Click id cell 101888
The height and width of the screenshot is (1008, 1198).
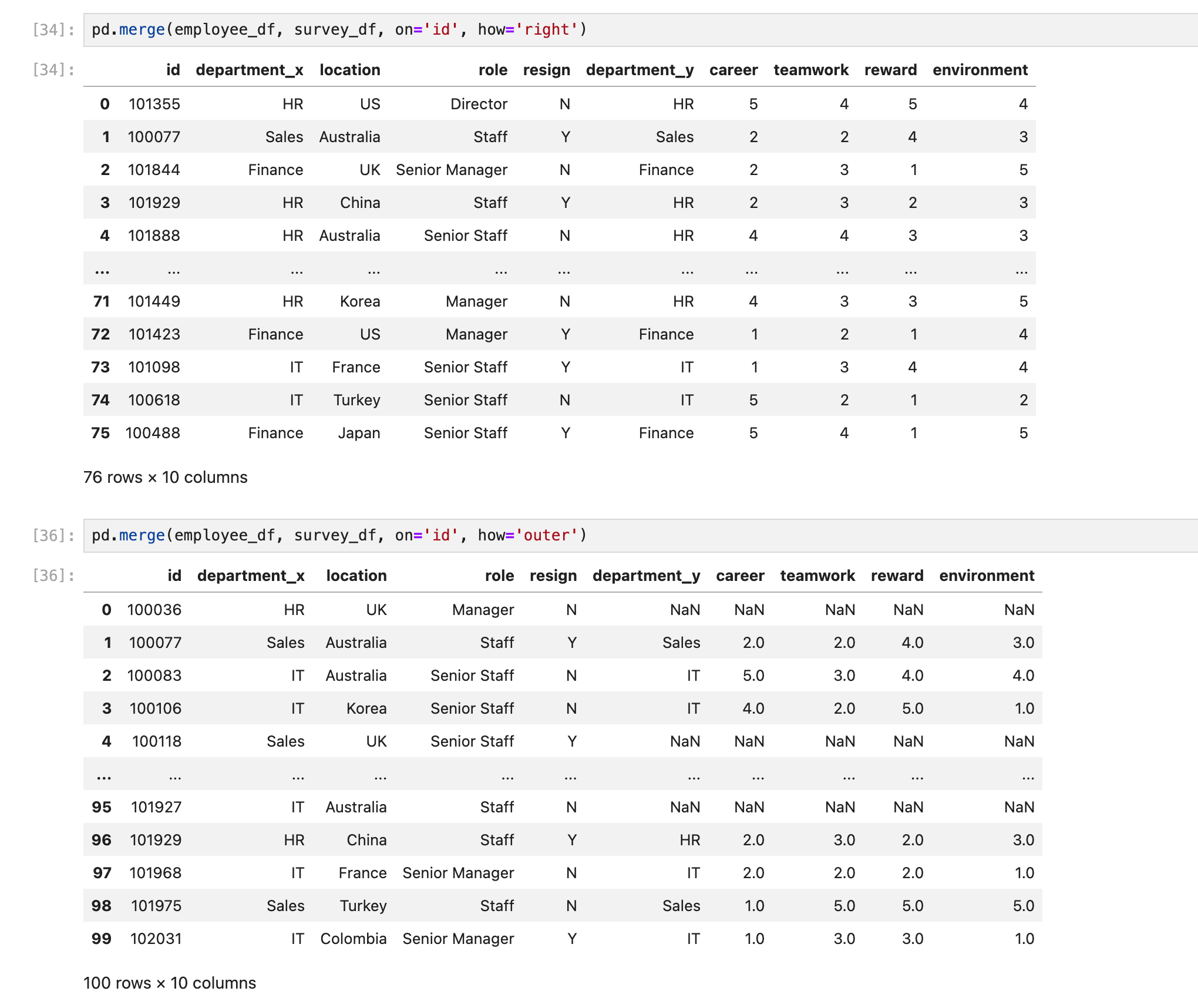154,236
